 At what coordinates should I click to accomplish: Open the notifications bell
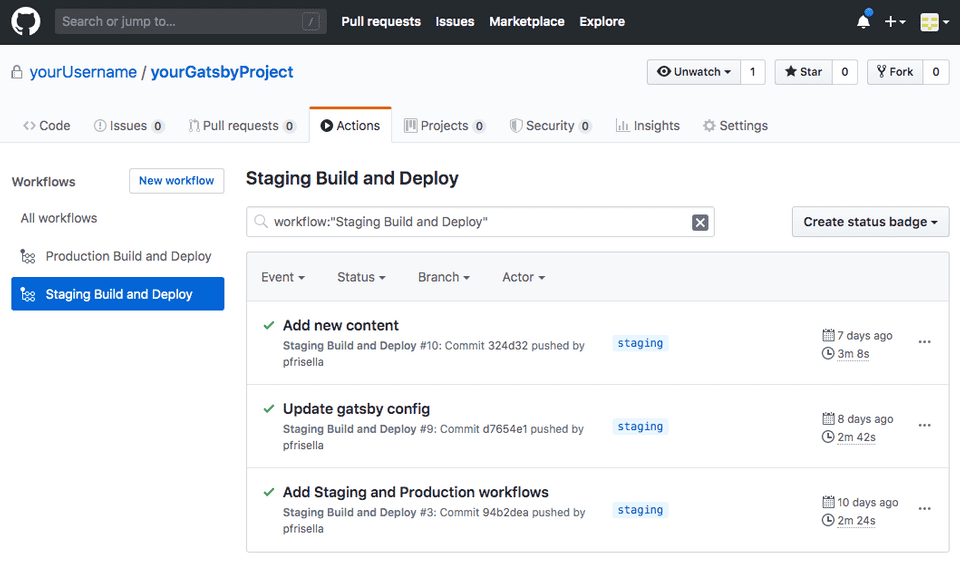click(x=863, y=21)
